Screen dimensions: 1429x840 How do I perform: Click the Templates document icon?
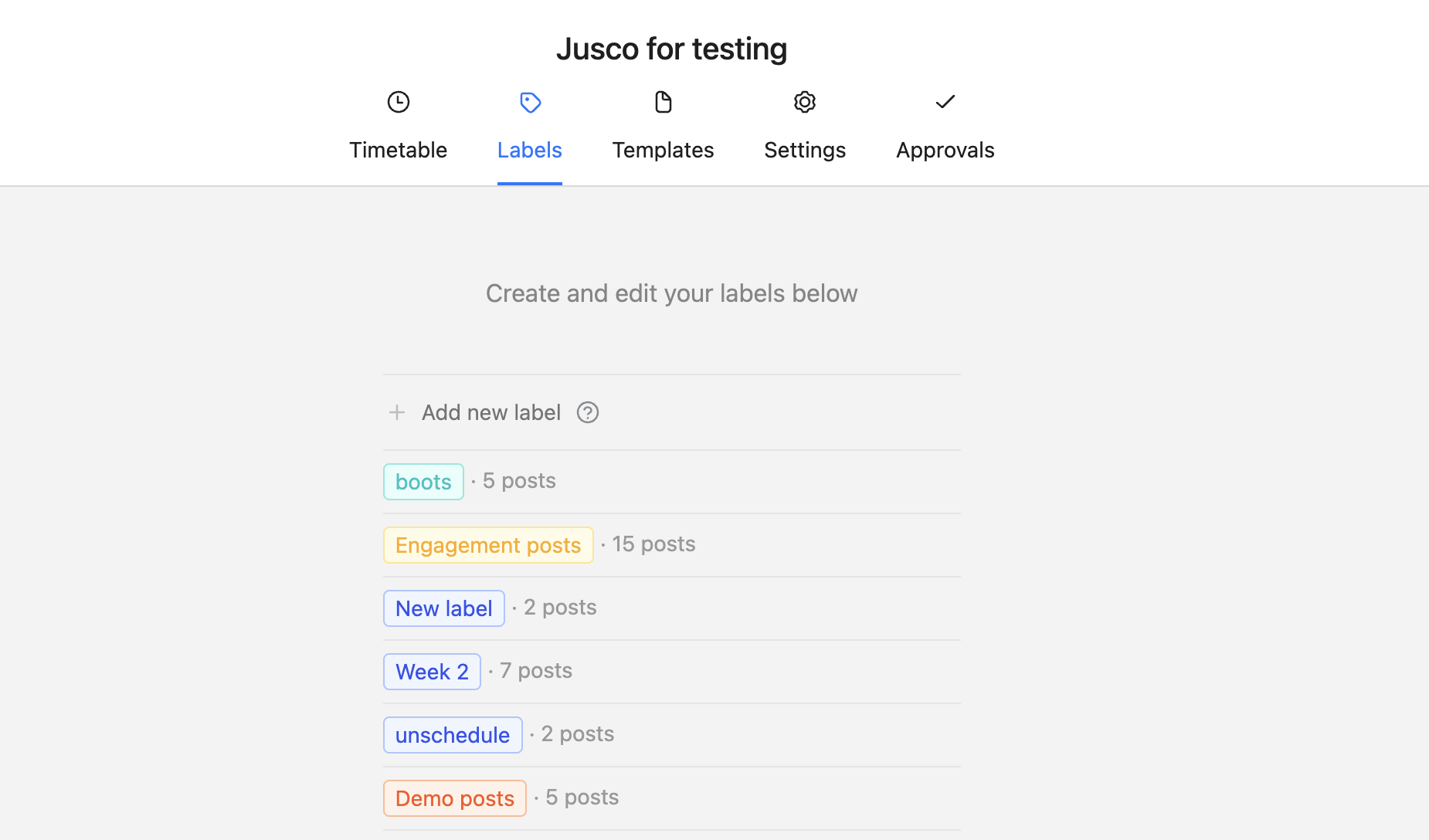click(x=663, y=102)
